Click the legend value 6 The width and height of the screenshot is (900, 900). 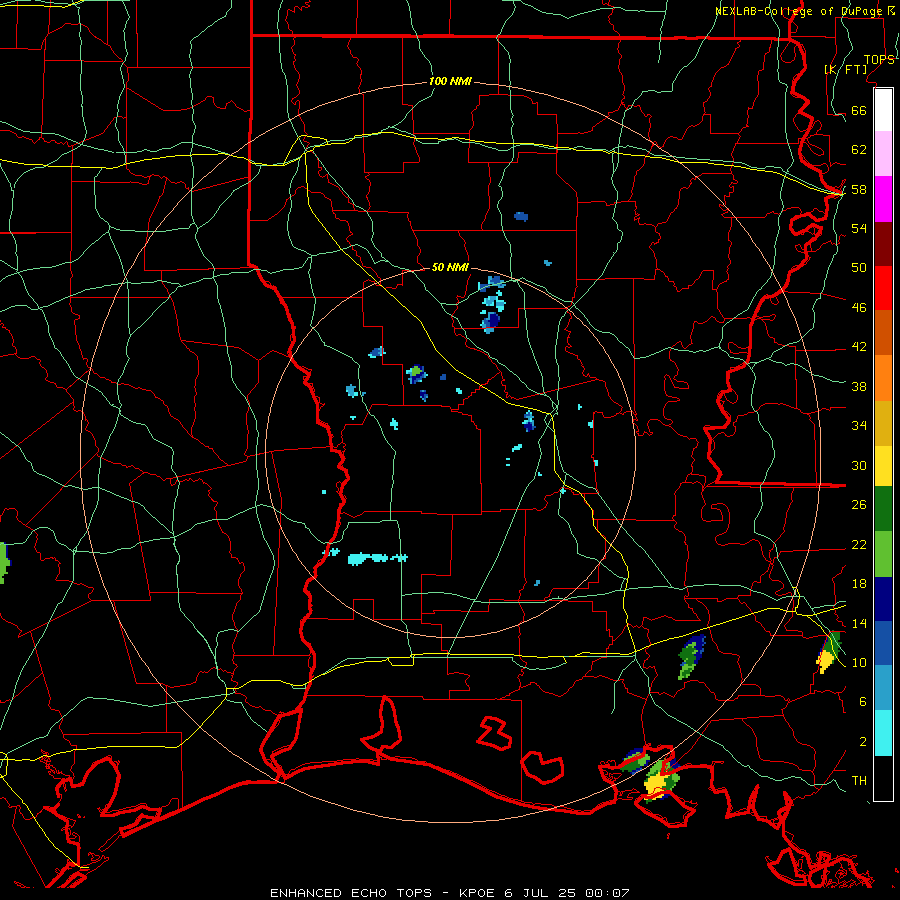point(862,701)
